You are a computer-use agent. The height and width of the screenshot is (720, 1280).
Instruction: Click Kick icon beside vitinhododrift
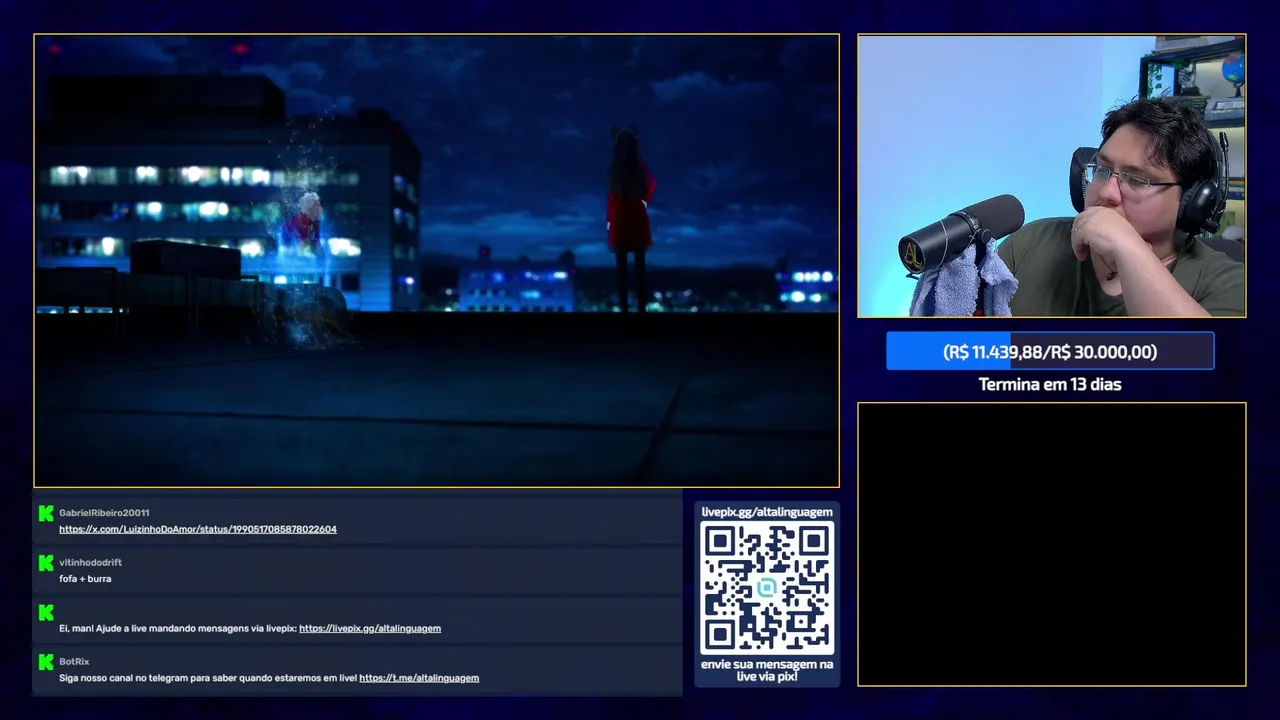[46, 563]
